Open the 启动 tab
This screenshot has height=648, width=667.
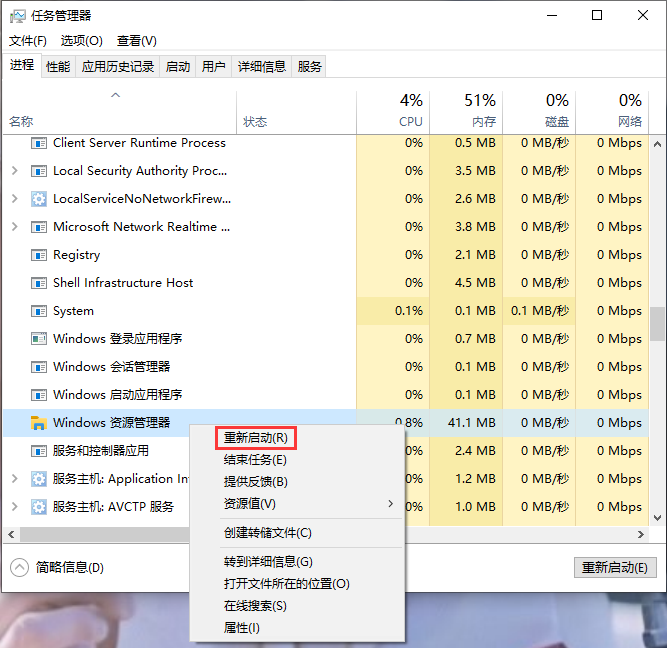click(178, 67)
